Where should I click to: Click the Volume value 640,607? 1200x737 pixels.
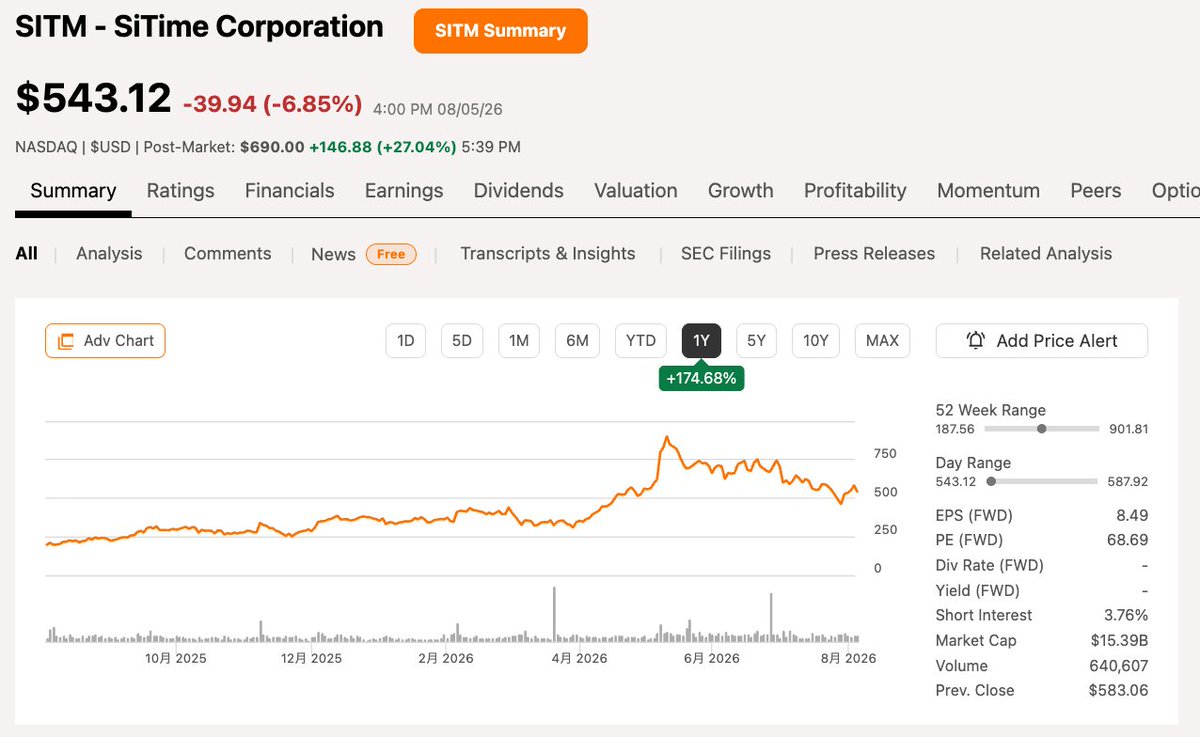tap(1119, 666)
